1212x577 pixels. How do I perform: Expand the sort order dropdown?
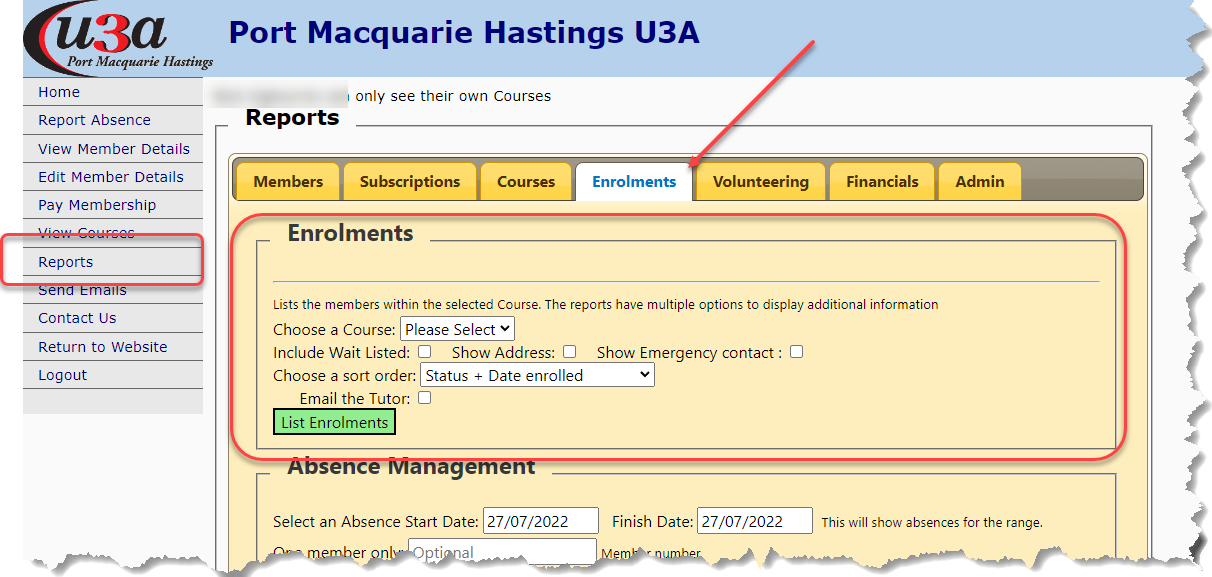(537, 375)
